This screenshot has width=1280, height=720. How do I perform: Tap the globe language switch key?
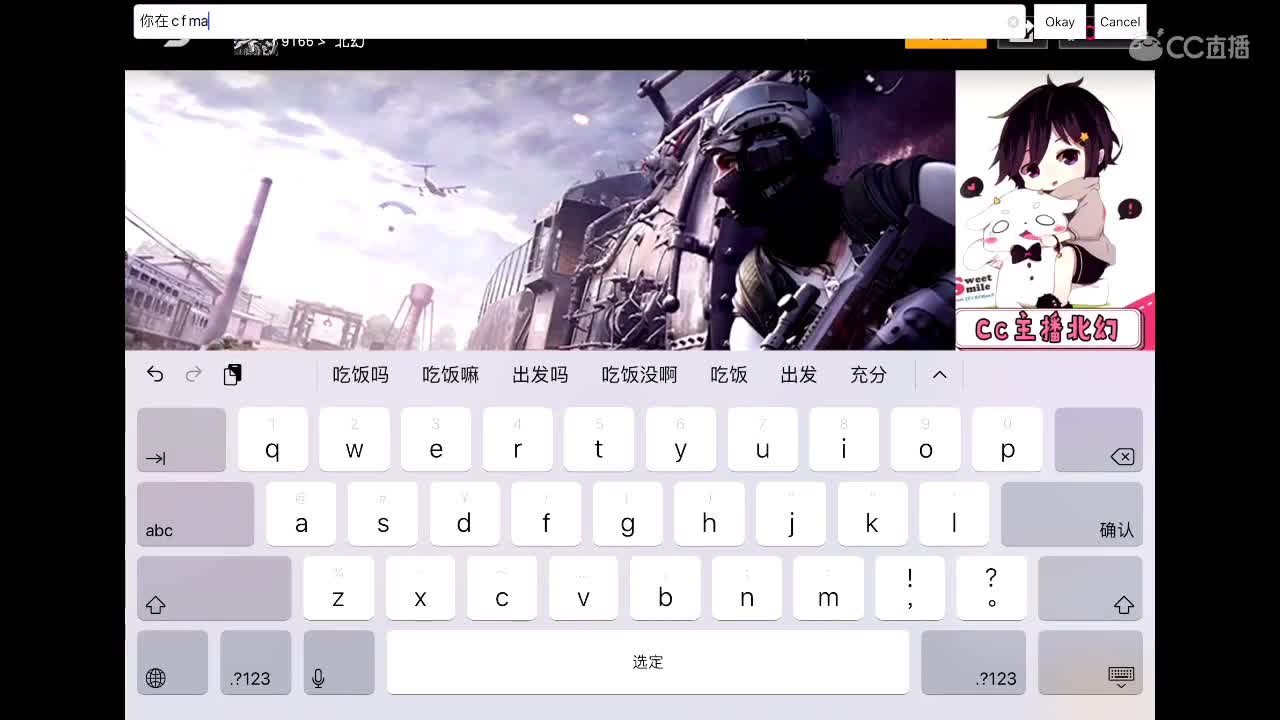tap(172, 662)
